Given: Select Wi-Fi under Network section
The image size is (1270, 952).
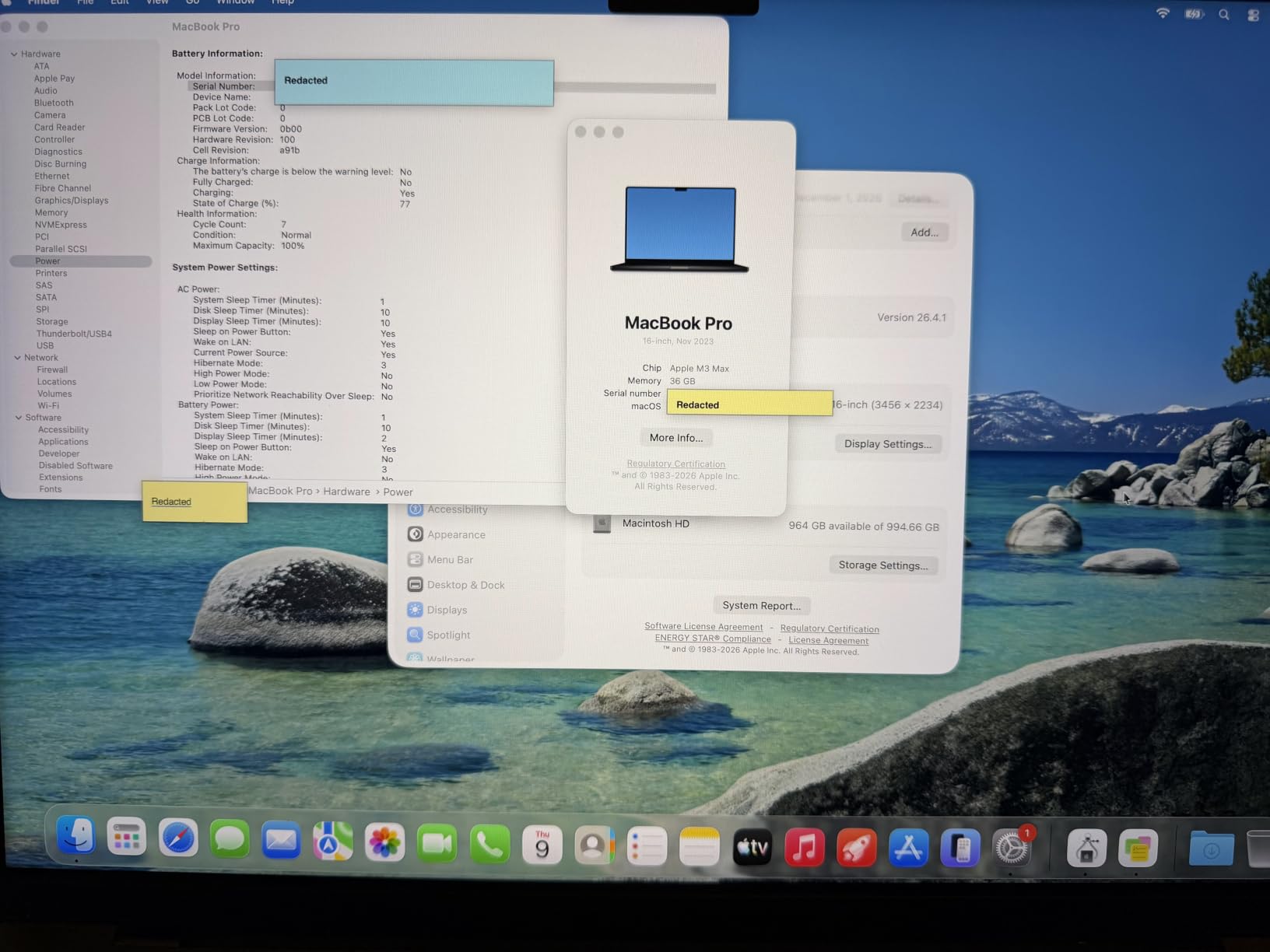Looking at the screenshot, I should pyautogui.click(x=48, y=405).
